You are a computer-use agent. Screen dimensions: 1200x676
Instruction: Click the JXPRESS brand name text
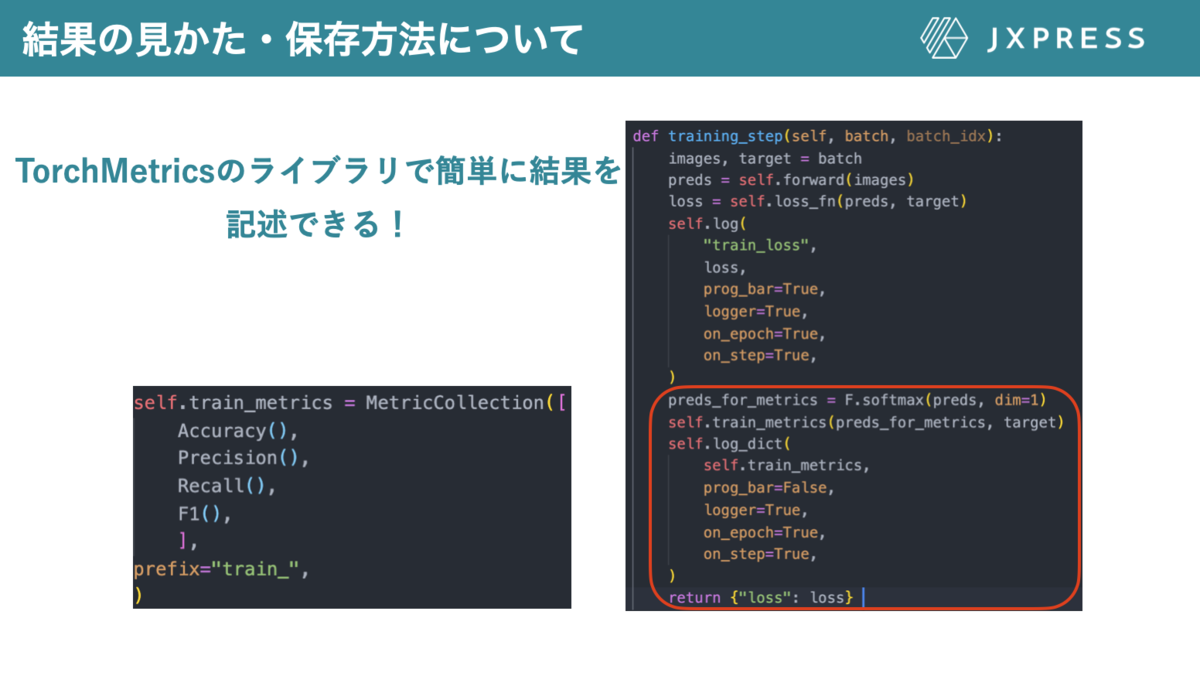(1065, 38)
